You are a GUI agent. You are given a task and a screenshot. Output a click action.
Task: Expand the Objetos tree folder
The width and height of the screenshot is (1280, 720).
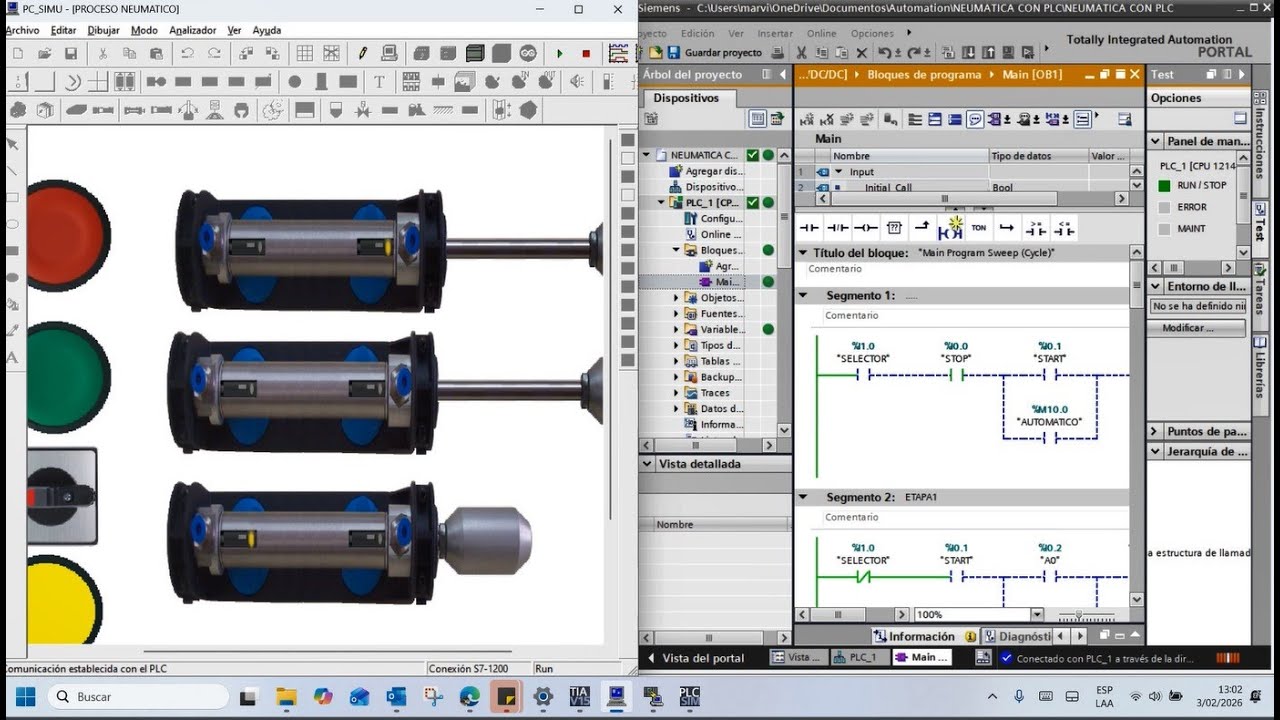tap(676, 298)
